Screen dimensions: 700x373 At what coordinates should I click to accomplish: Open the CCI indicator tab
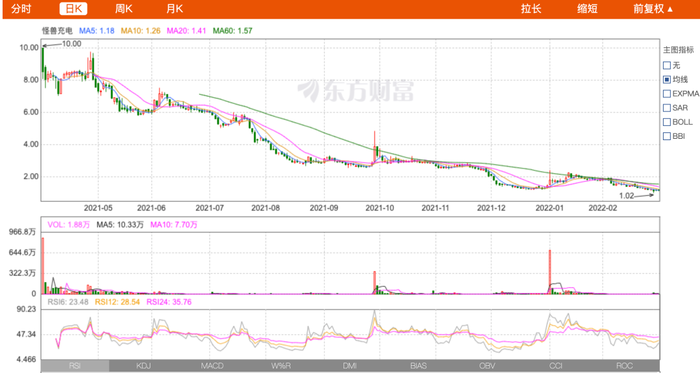tap(556, 366)
